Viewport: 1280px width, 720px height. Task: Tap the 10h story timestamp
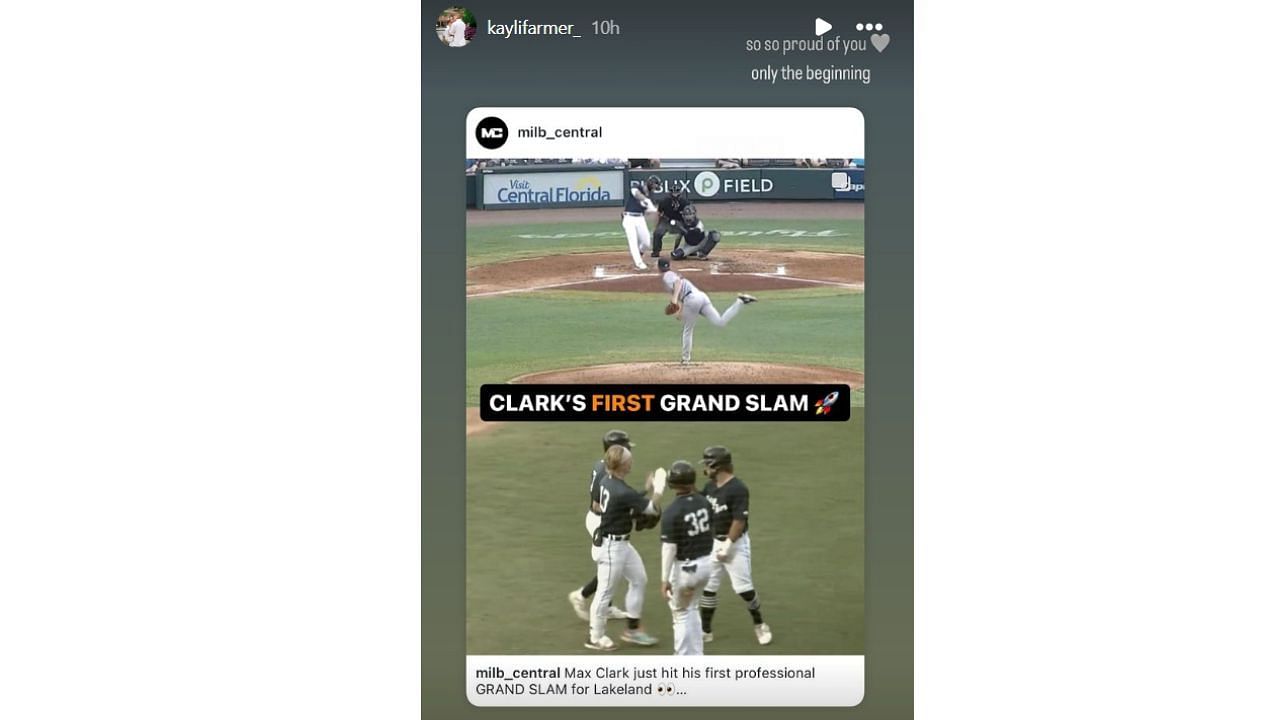[x=605, y=28]
